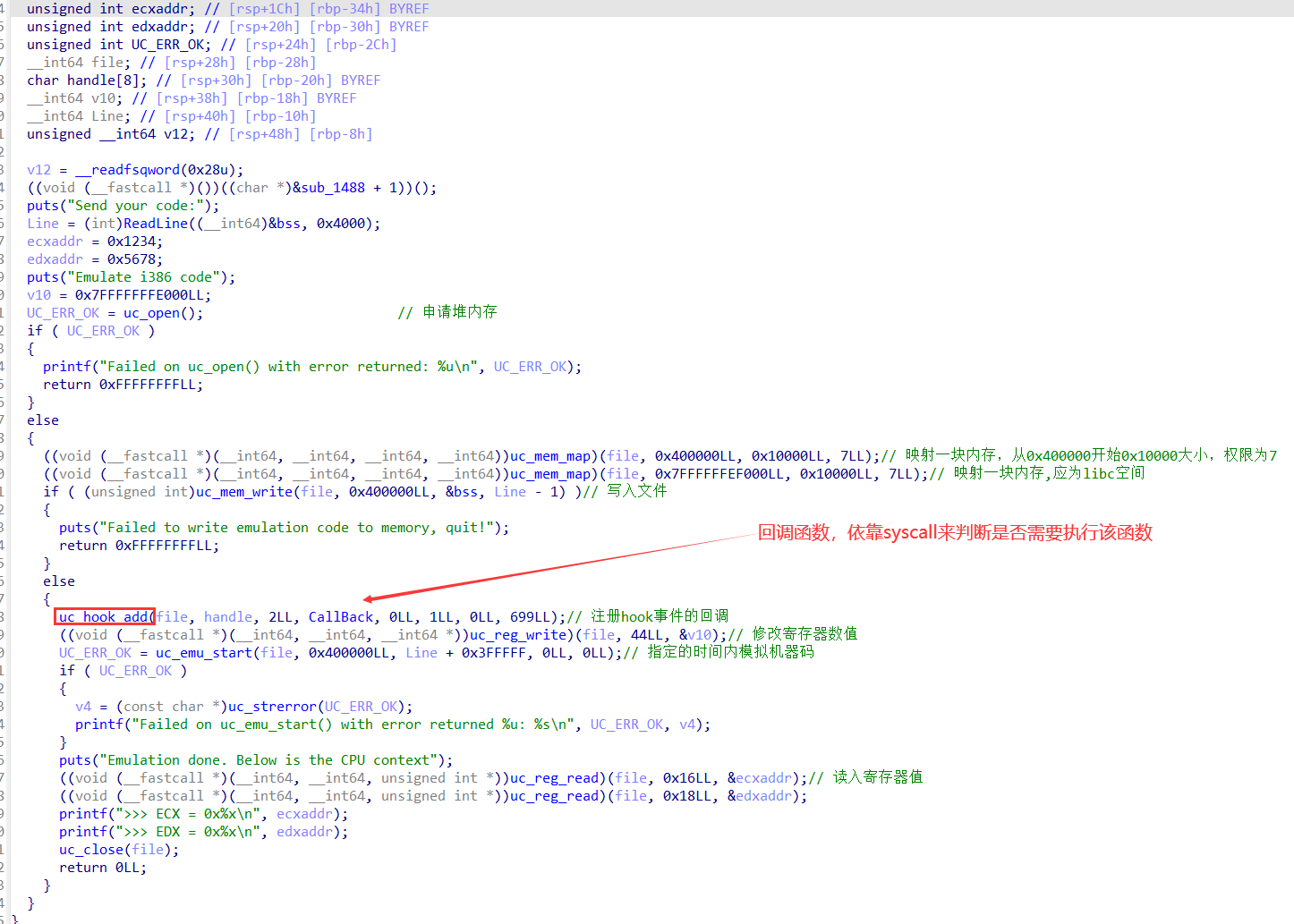Select the "__int64 Line" variable declaration
Screen dimensions: 1294x924
(79, 116)
